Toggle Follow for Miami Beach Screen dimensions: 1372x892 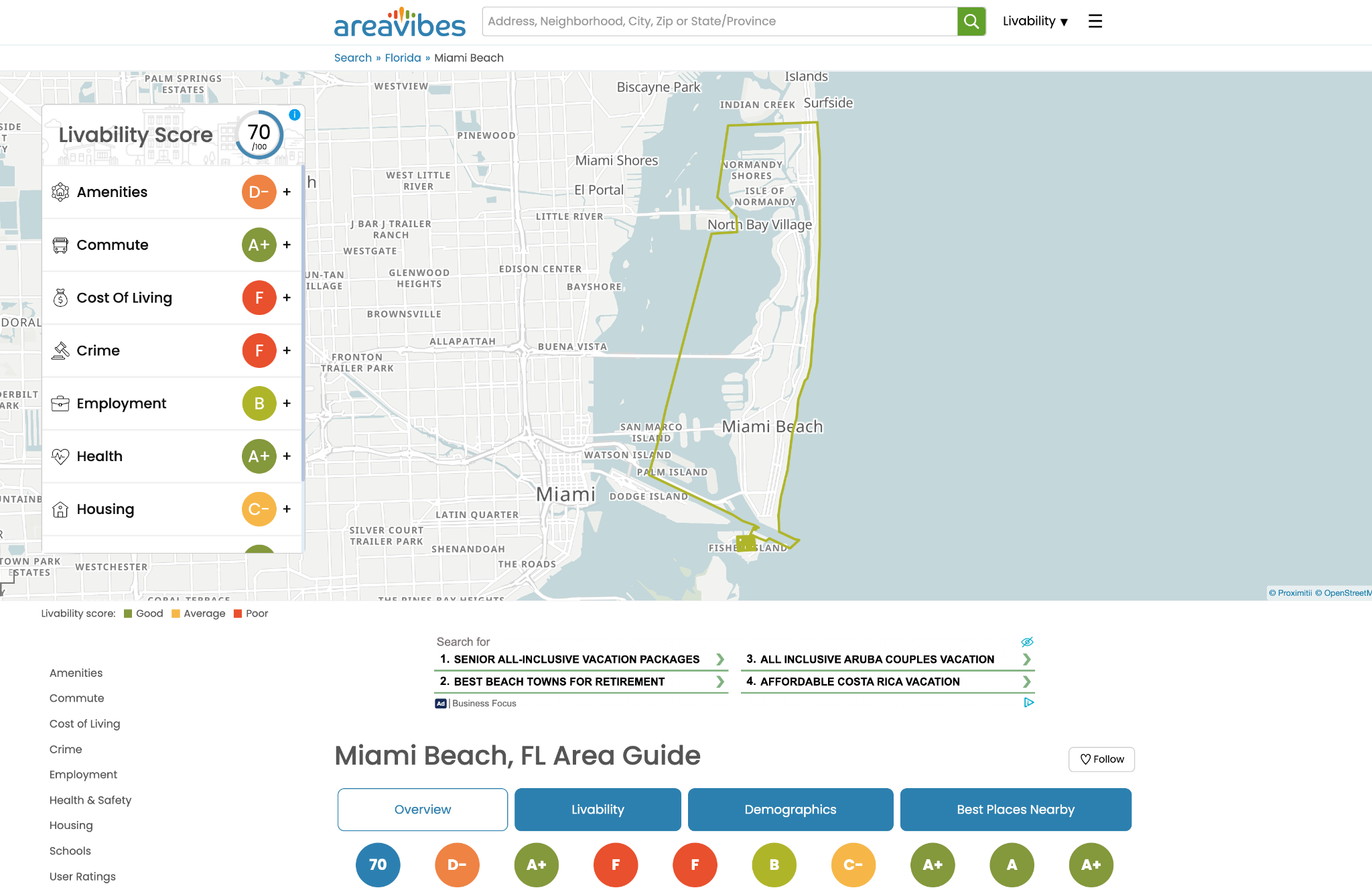point(1101,759)
